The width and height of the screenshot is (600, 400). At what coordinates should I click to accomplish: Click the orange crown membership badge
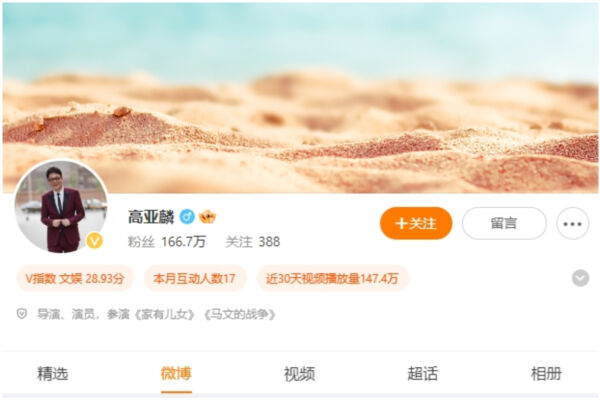207,217
